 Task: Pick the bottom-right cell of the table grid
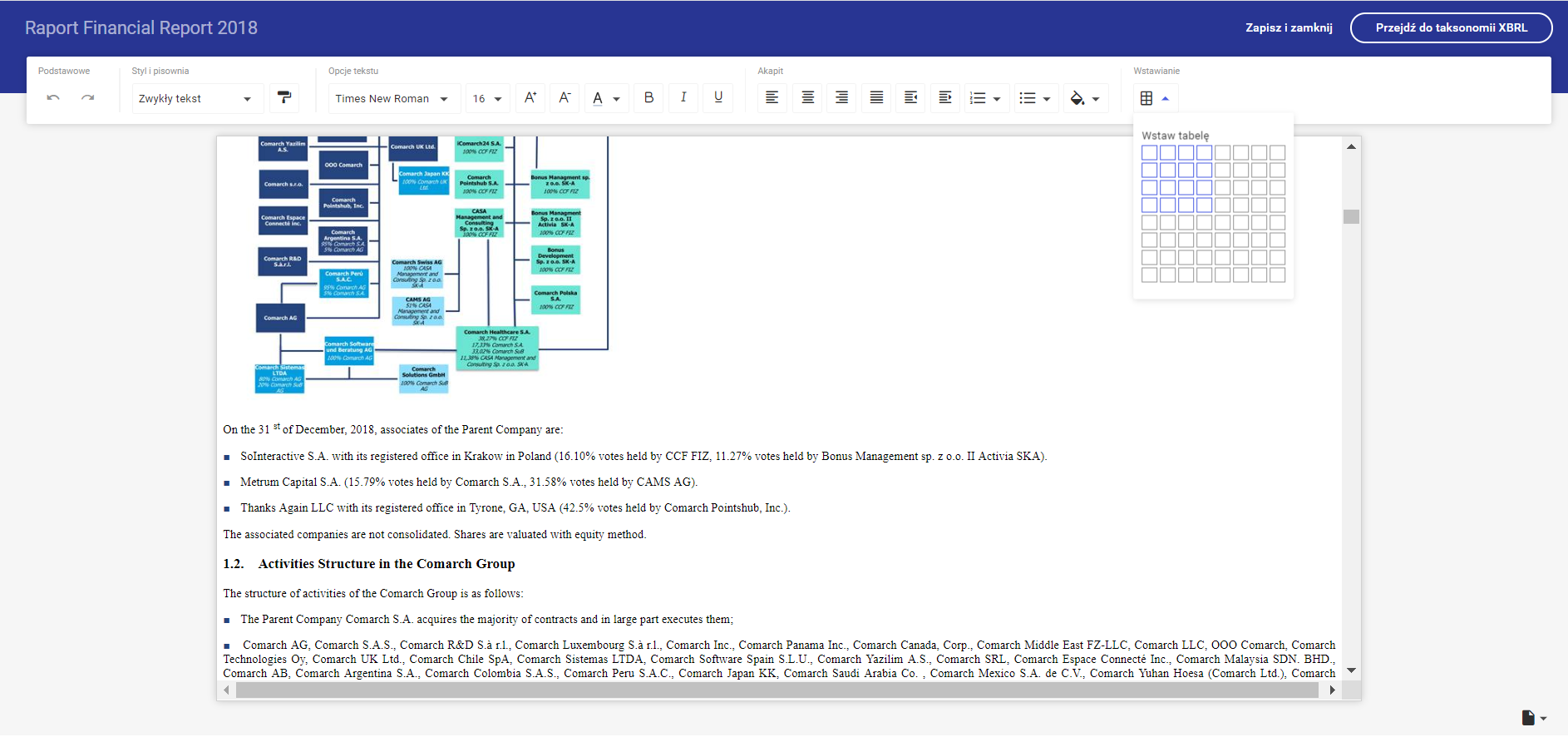click(x=1278, y=275)
